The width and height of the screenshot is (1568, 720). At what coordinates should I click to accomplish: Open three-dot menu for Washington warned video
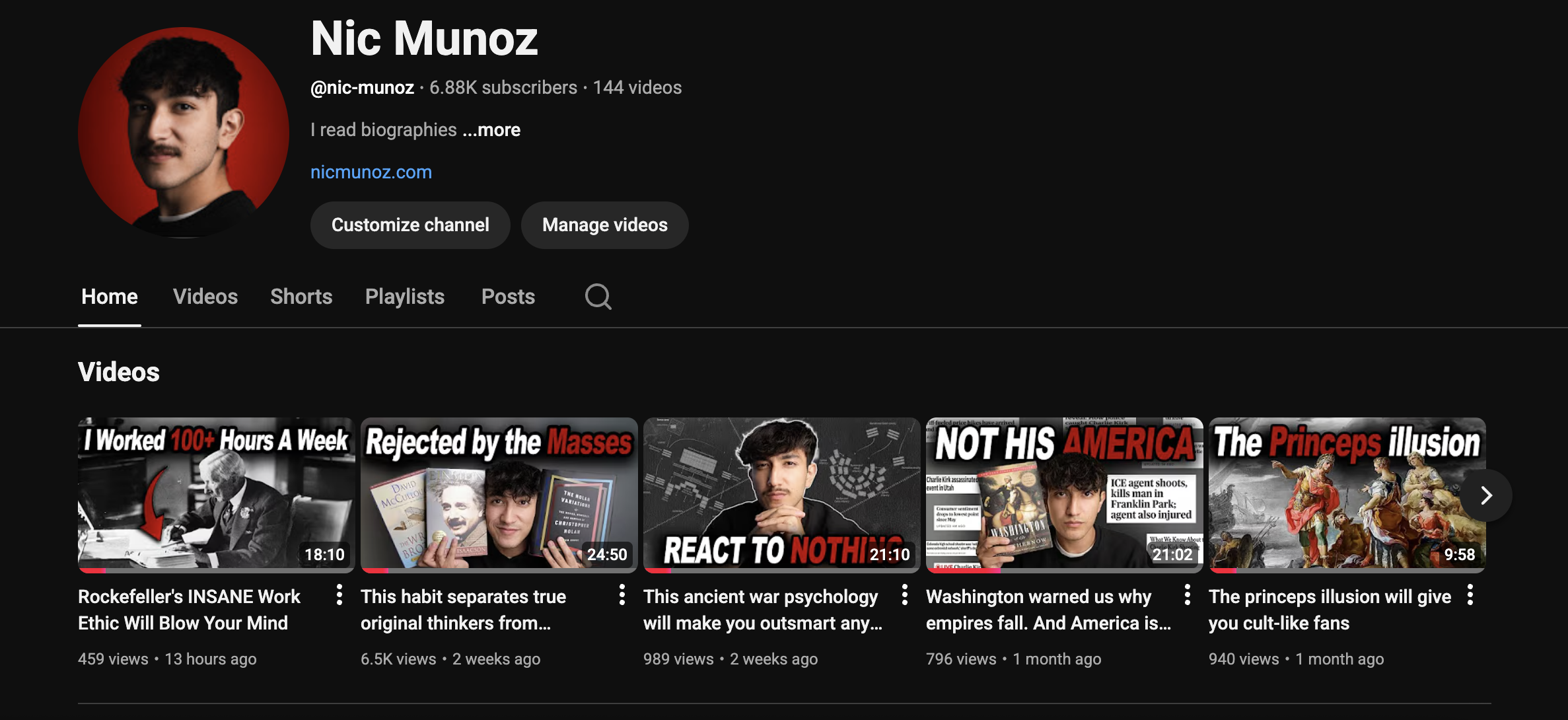[x=1187, y=594]
